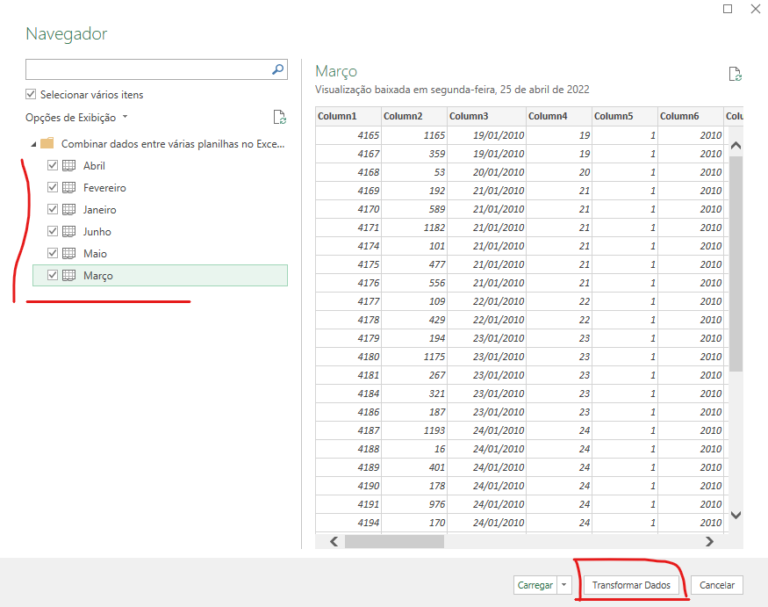Toggle the Selecionar vários itens checkbox
This screenshot has width=768, height=607.
point(30,94)
